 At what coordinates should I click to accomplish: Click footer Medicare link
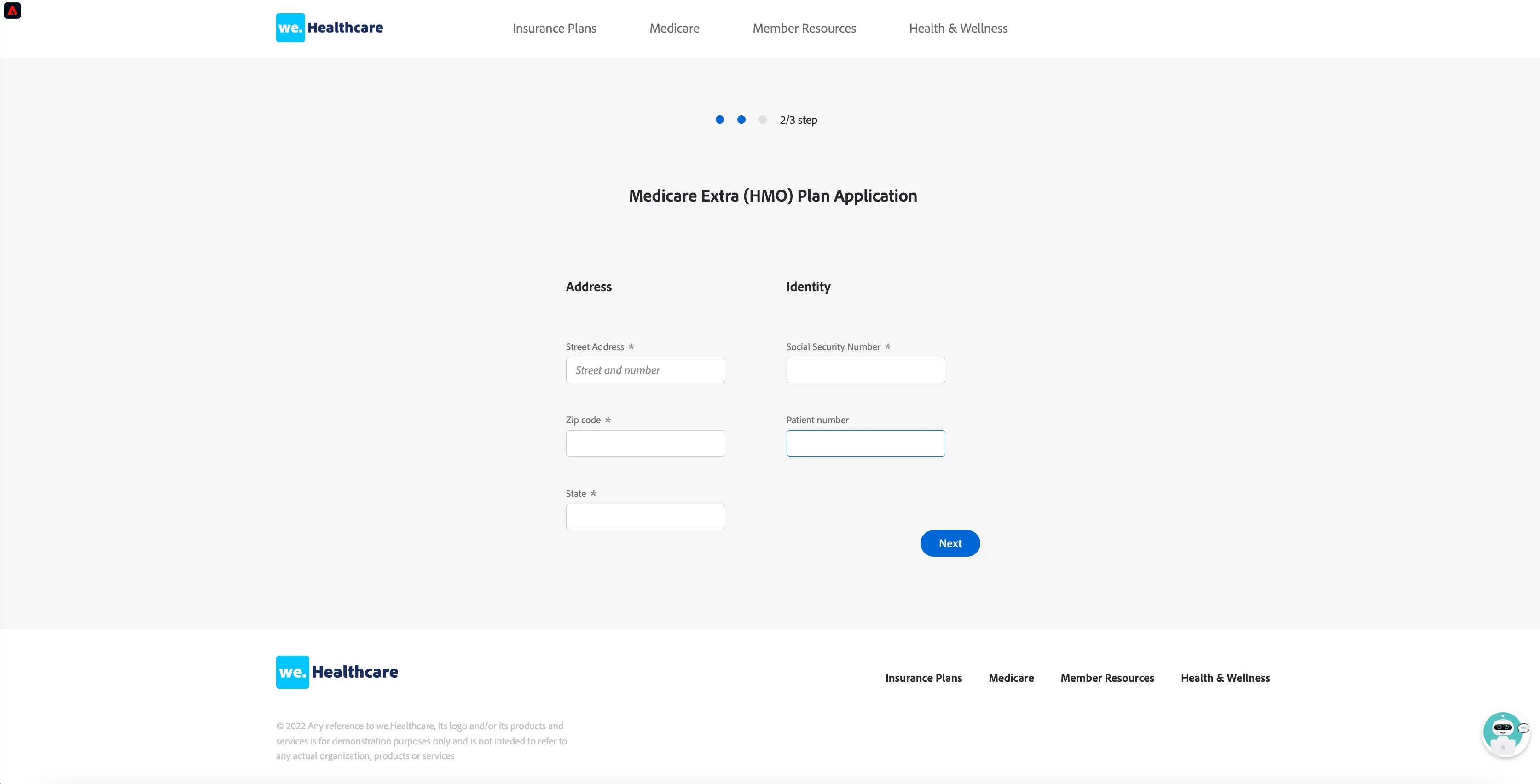pyautogui.click(x=1011, y=678)
